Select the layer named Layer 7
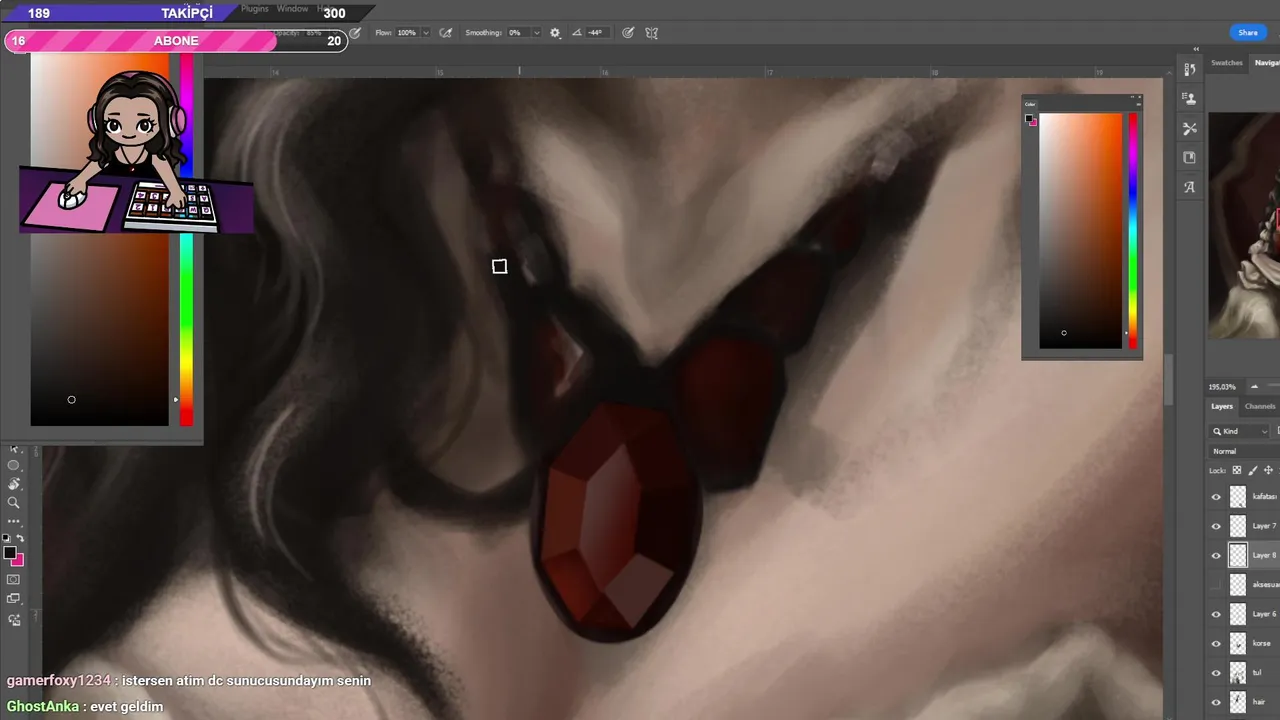 tap(1264, 526)
